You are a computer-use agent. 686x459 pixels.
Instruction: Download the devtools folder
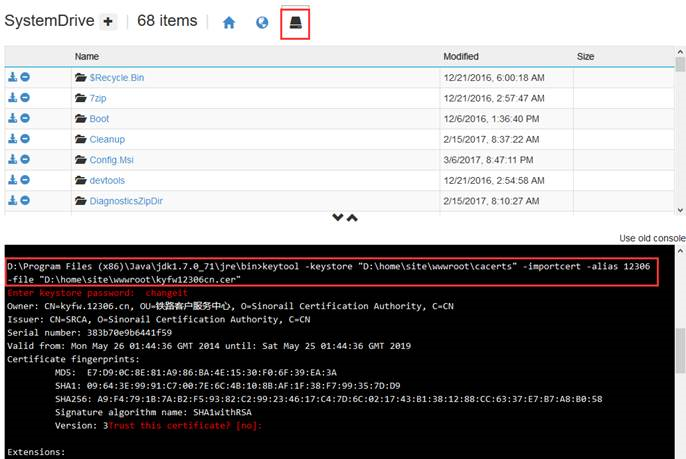click(14, 180)
